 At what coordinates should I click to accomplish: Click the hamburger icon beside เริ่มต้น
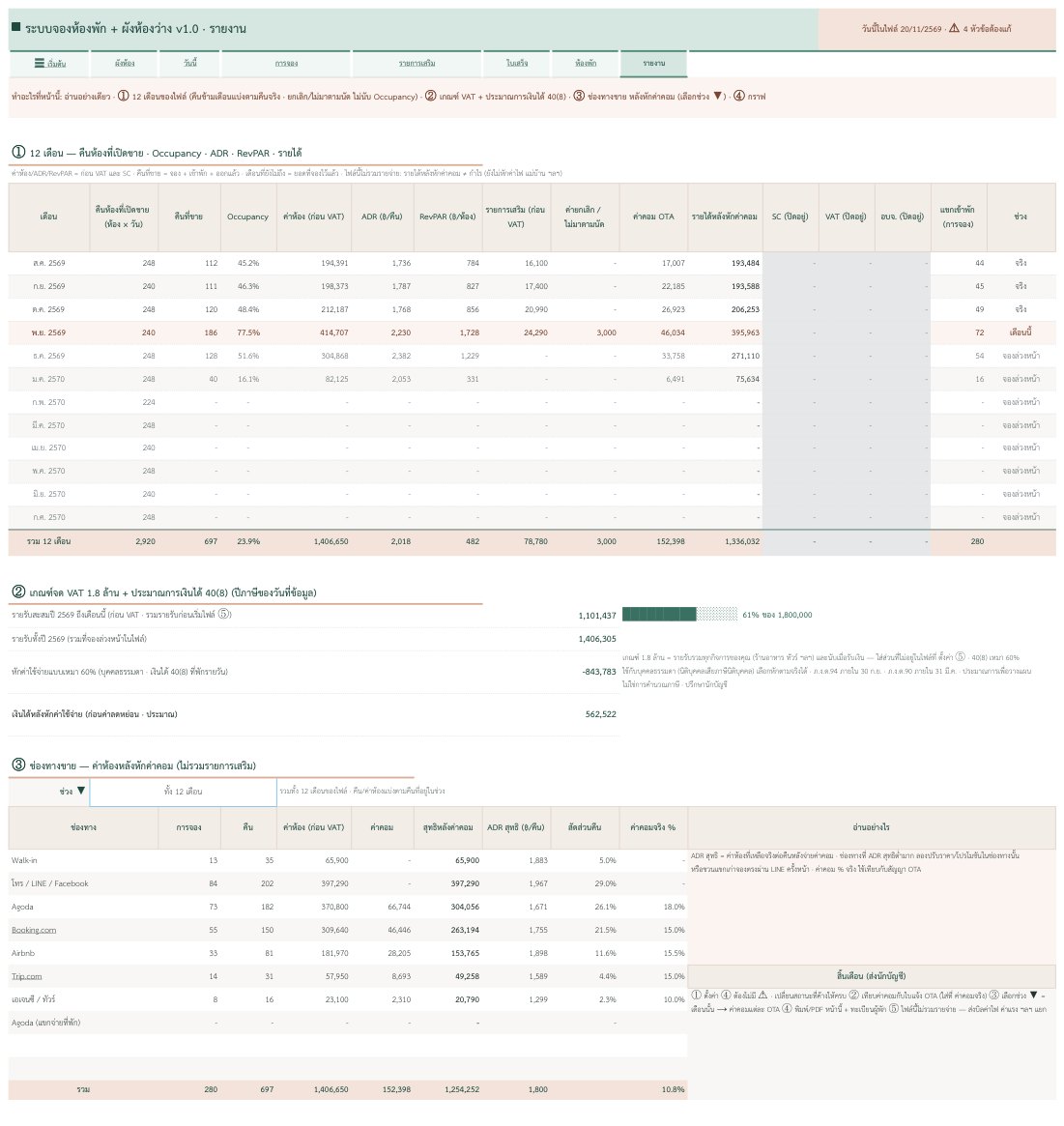pos(40,63)
